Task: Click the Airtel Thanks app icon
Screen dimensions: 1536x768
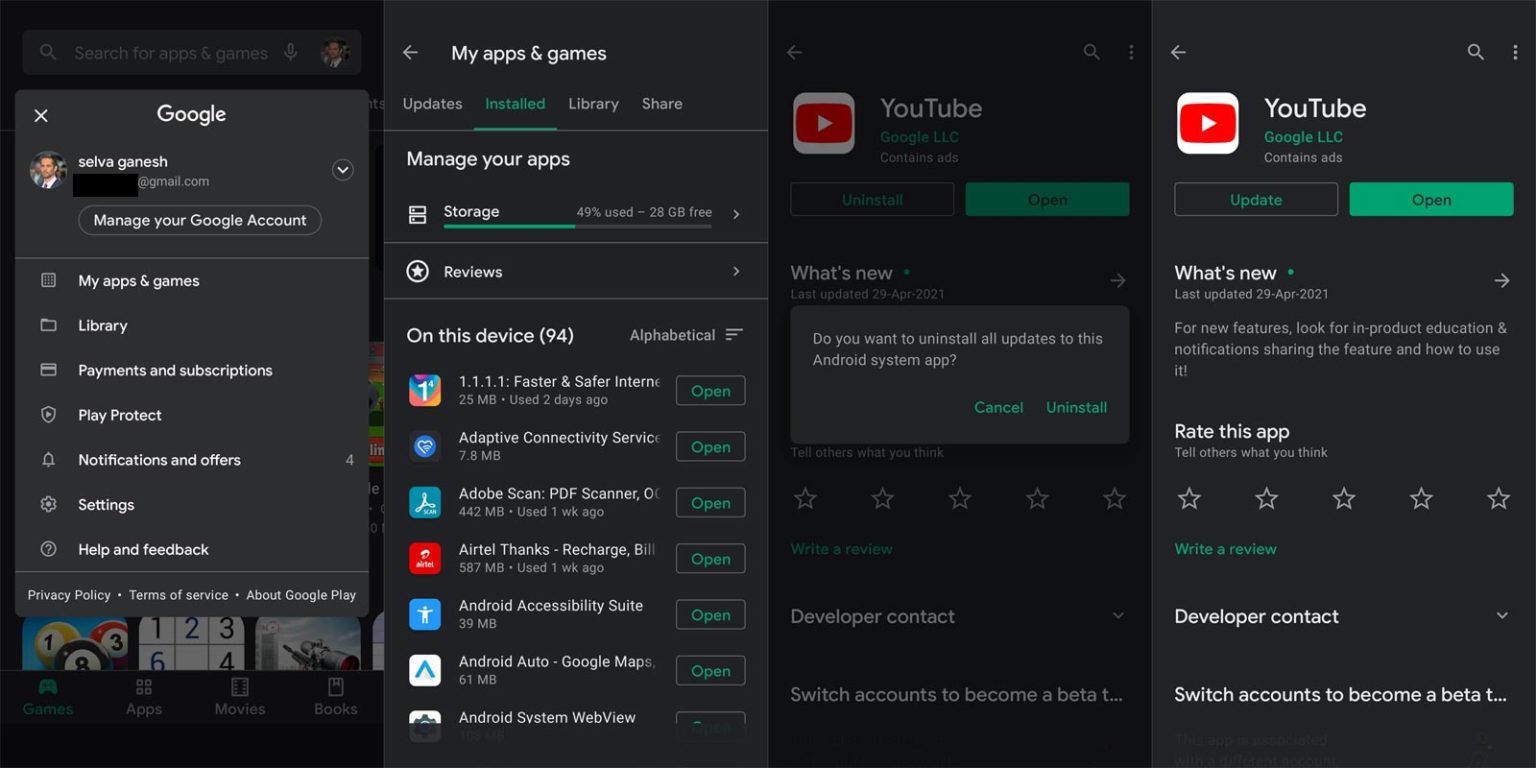Action: (425, 558)
